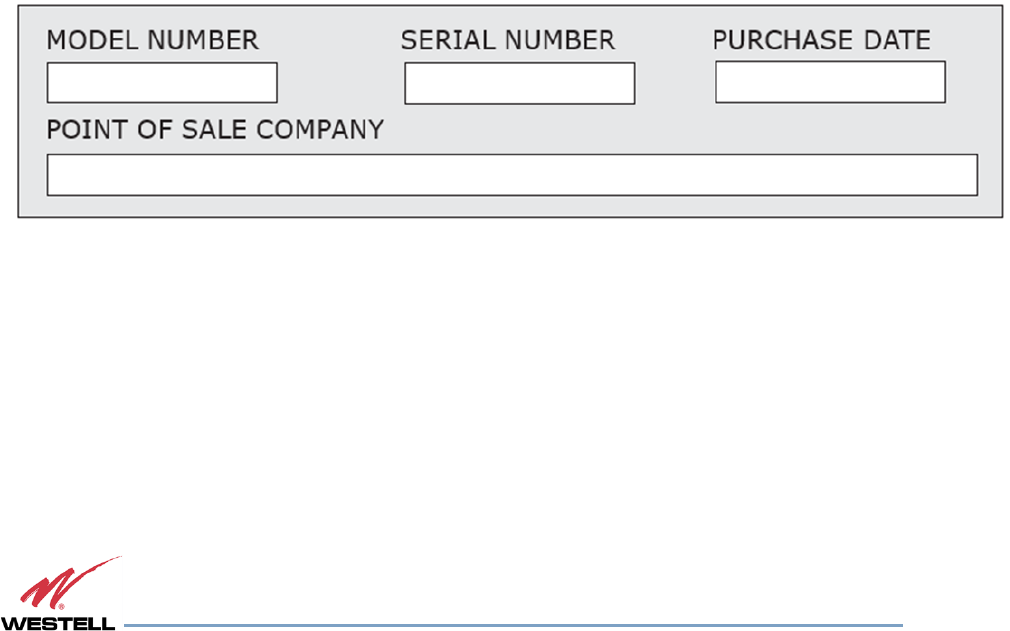The height and width of the screenshot is (631, 1010).
Task: Click the PURCHASE DATE label
Action: pyautogui.click(x=821, y=41)
